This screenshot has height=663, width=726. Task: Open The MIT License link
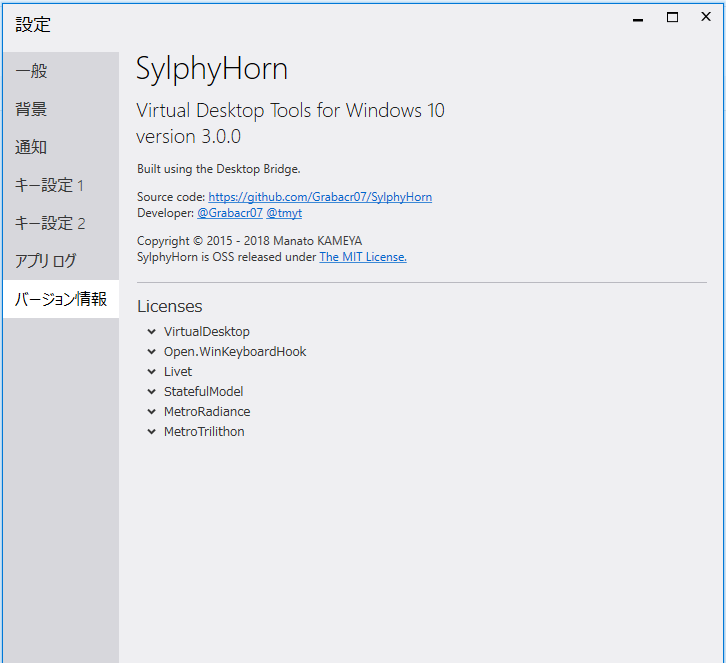[363, 257]
